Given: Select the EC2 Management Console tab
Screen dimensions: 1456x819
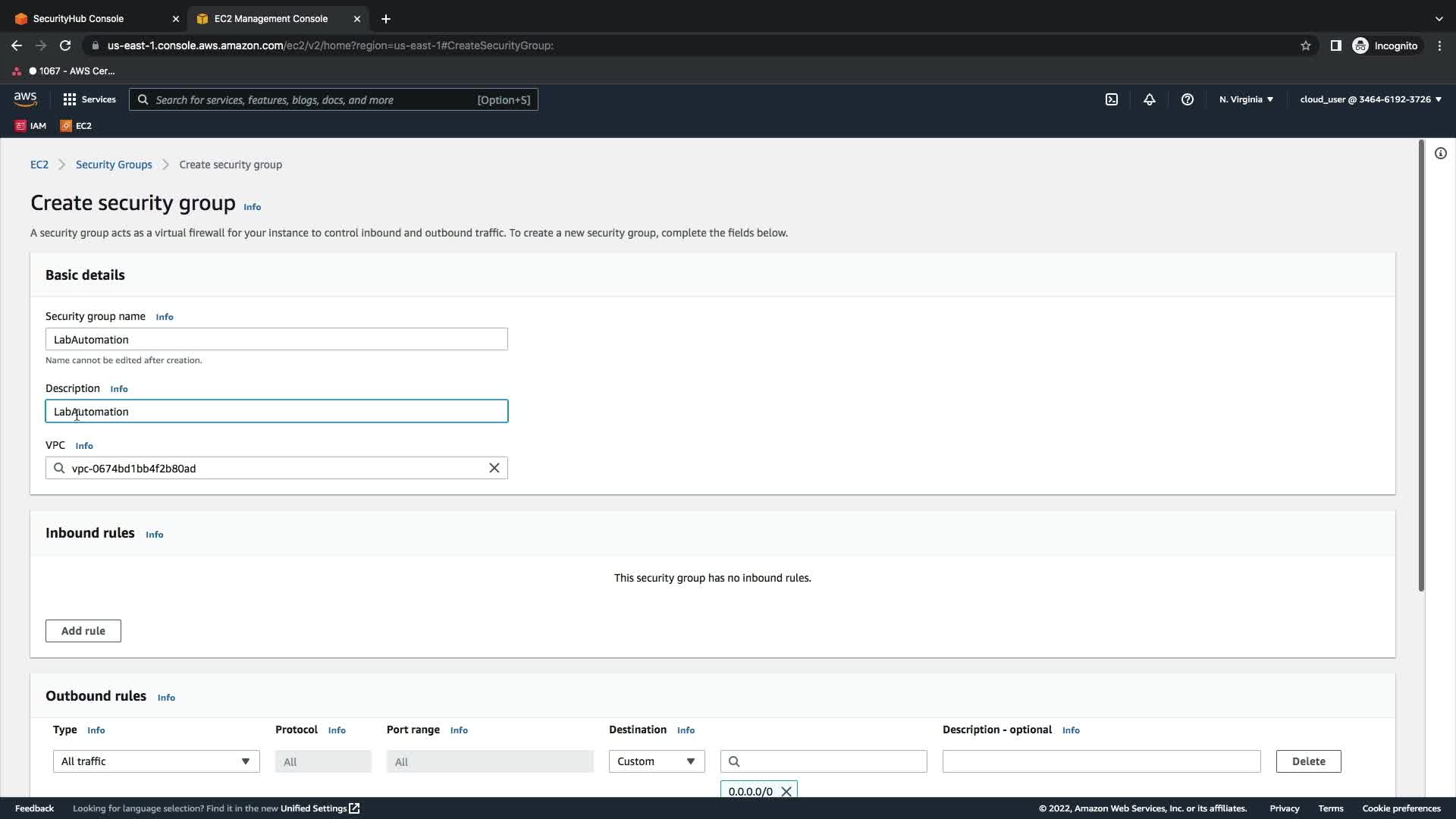Looking at the screenshot, I should click(271, 18).
